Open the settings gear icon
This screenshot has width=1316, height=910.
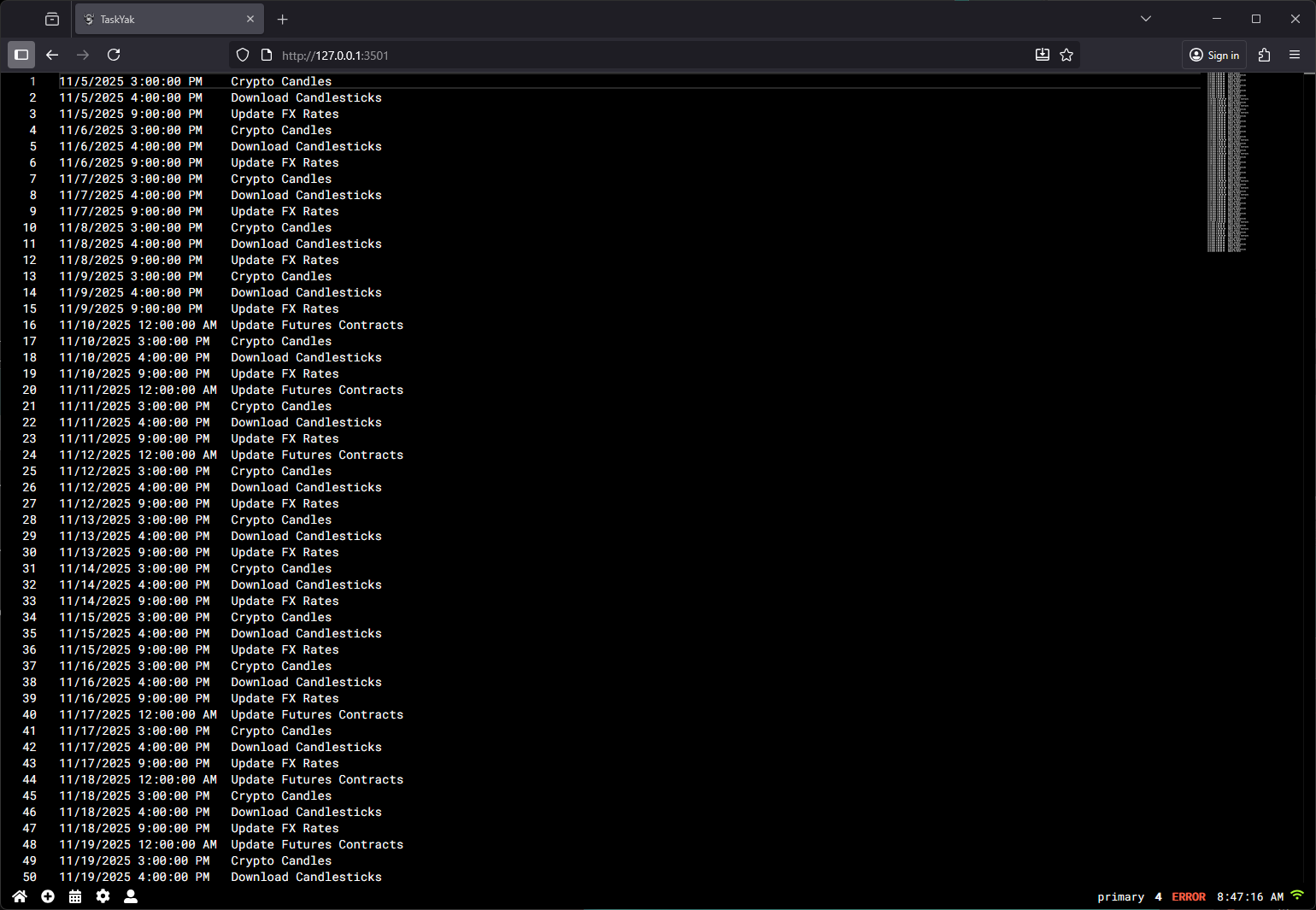pyautogui.click(x=103, y=896)
